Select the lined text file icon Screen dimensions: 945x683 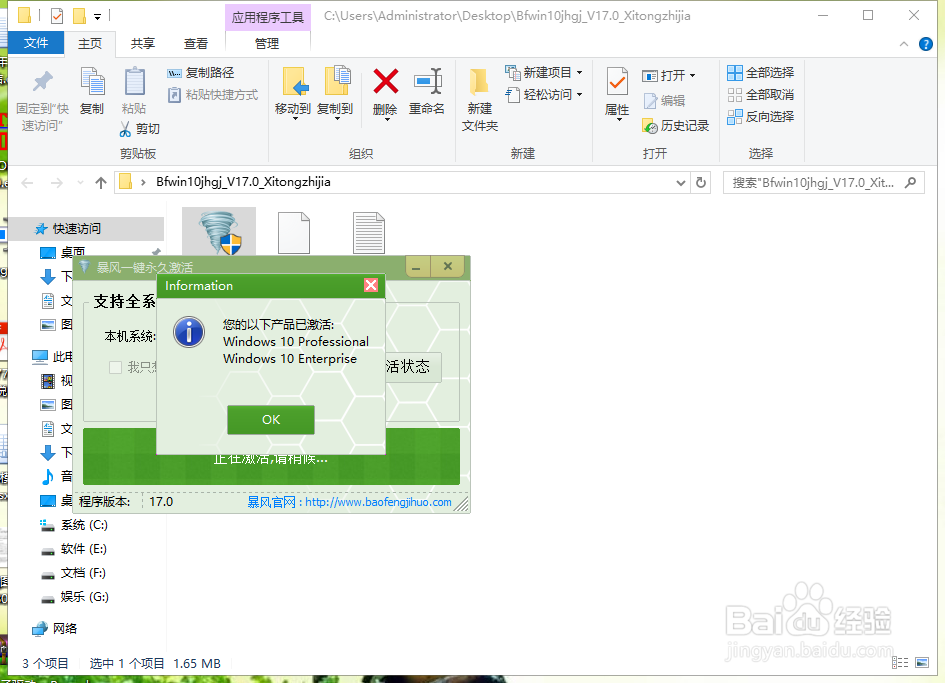point(369,232)
